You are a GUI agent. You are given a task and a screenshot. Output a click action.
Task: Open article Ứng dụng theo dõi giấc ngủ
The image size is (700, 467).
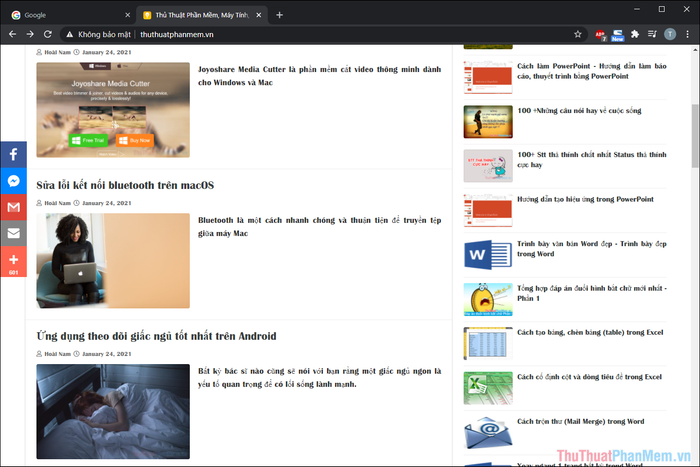point(156,336)
